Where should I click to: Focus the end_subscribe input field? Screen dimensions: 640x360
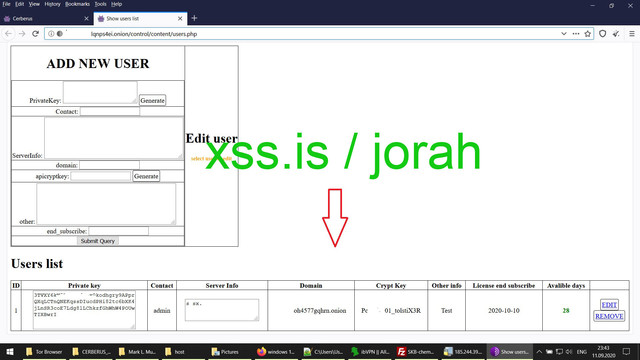(119, 231)
